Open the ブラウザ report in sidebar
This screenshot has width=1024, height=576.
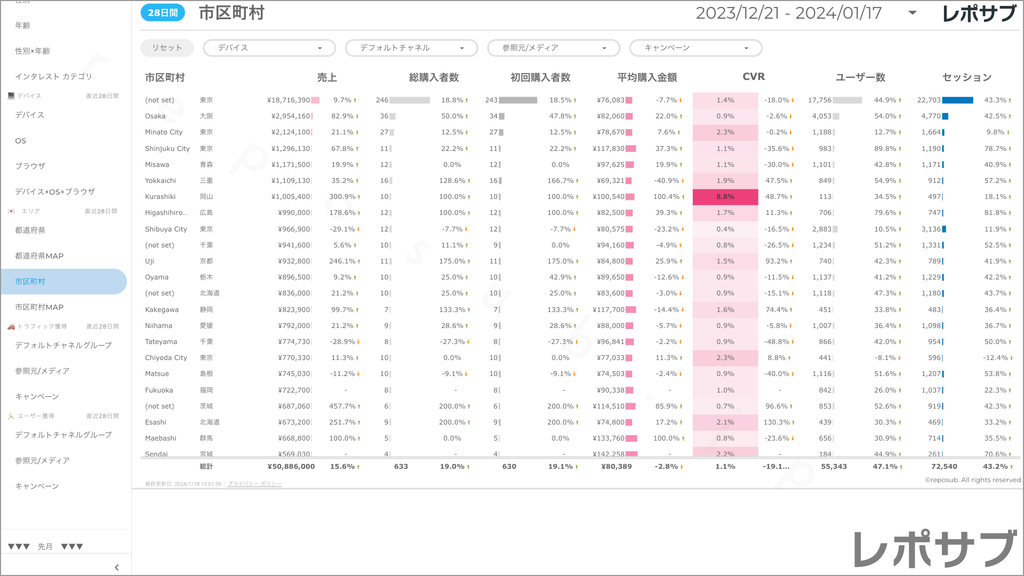pyautogui.click(x=30, y=166)
